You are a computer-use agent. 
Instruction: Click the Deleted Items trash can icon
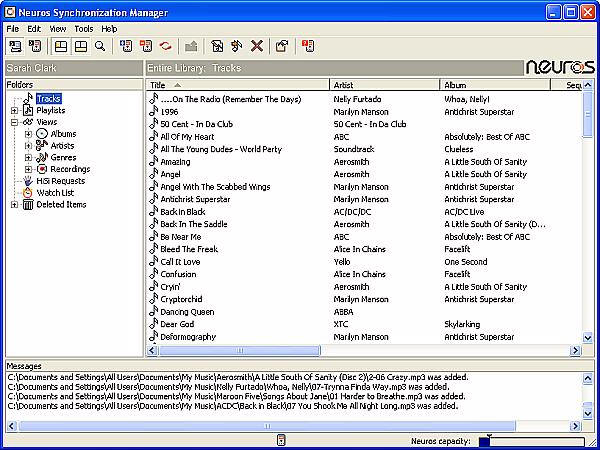[27, 204]
